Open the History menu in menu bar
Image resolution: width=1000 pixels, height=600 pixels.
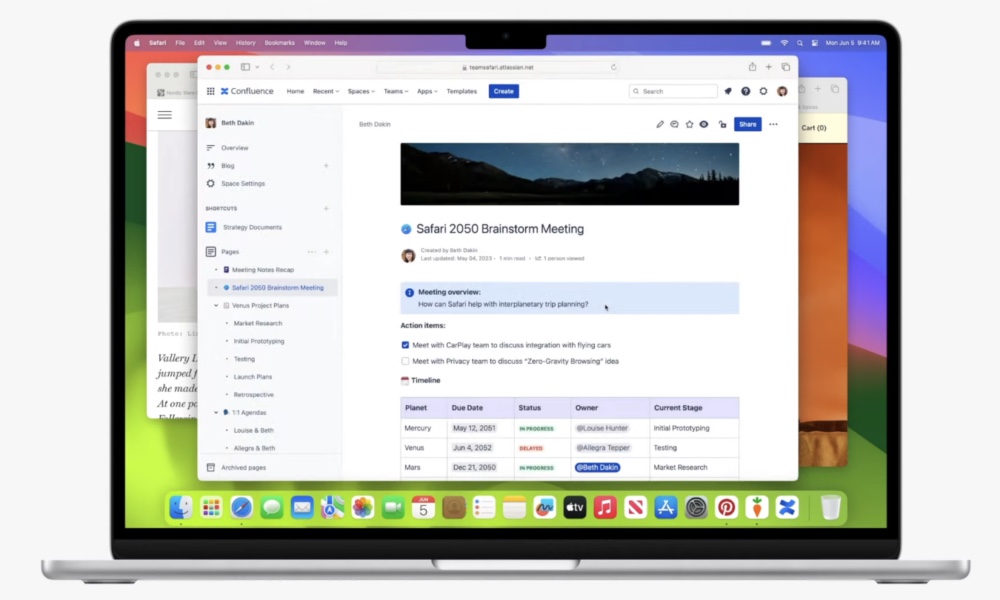pos(246,43)
